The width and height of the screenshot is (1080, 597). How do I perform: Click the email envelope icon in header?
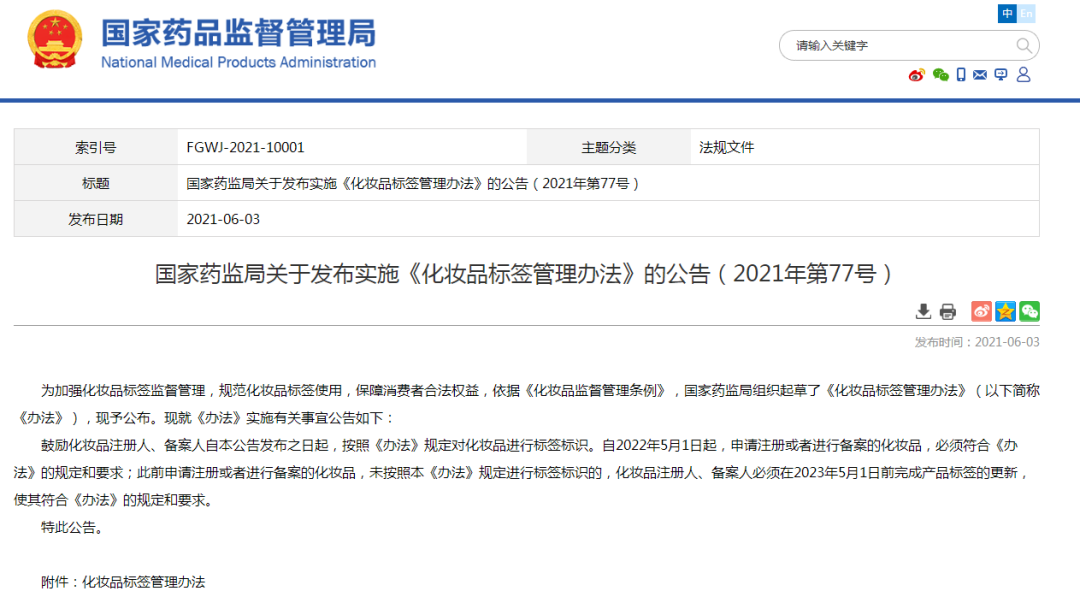pyautogui.click(x=980, y=75)
